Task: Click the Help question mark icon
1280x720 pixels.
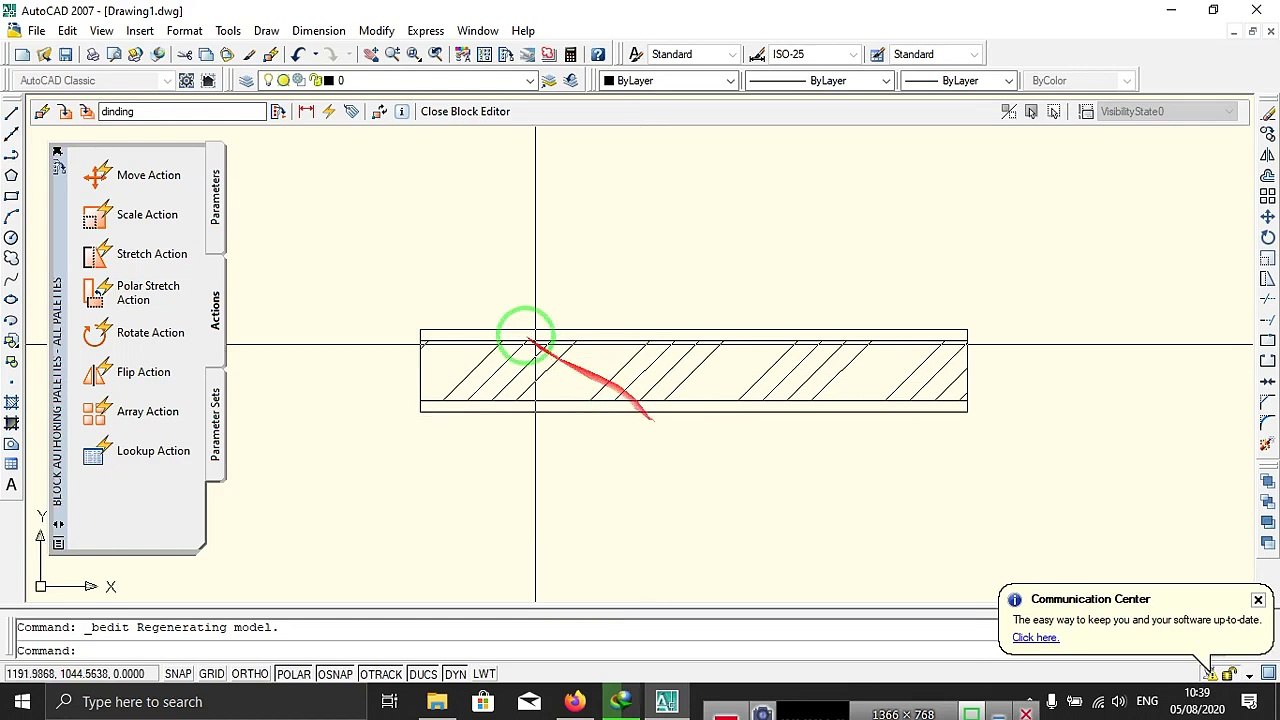Action: point(598,55)
